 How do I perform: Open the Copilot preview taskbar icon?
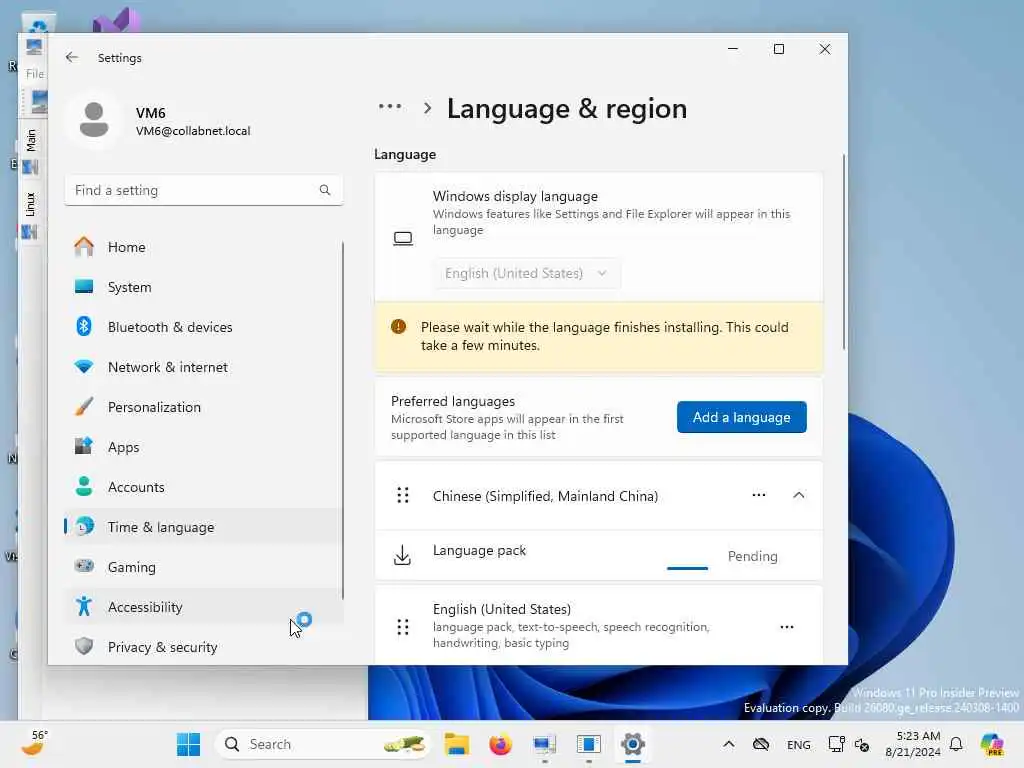(993, 744)
